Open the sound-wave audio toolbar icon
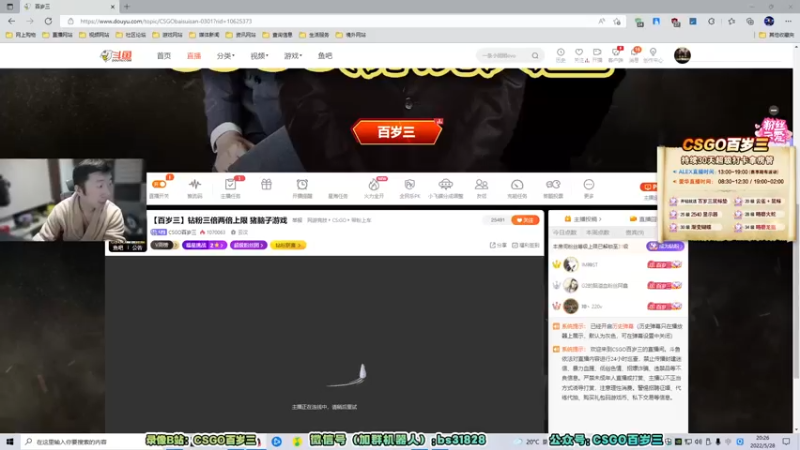The image size is (800, 450). [194, 185]
